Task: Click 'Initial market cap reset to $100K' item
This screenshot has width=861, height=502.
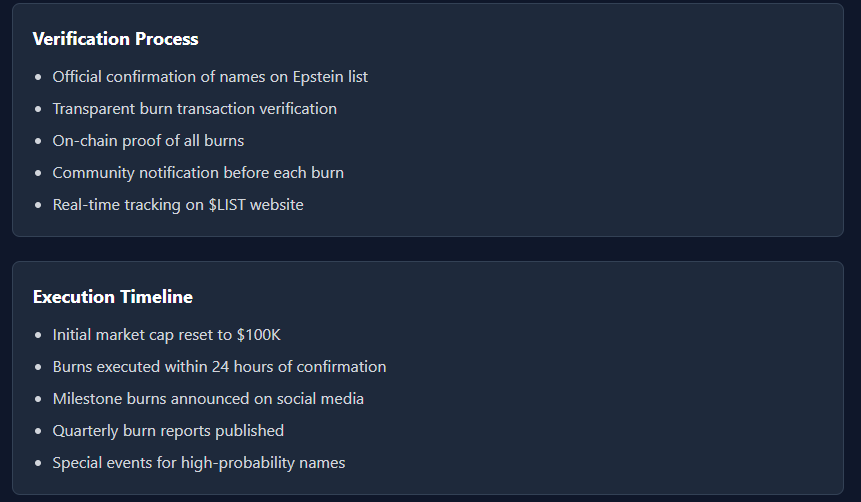Action: [166, 335]
